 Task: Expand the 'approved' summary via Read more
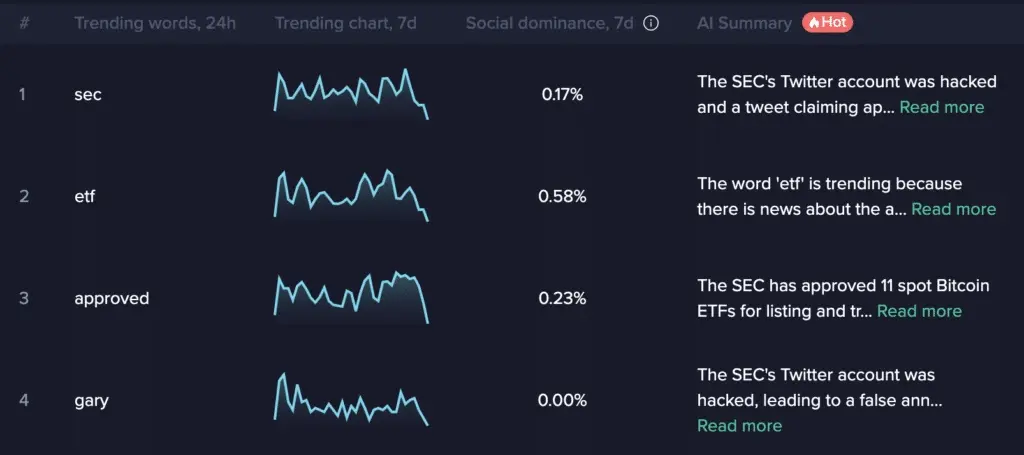[x=919, y=311]
